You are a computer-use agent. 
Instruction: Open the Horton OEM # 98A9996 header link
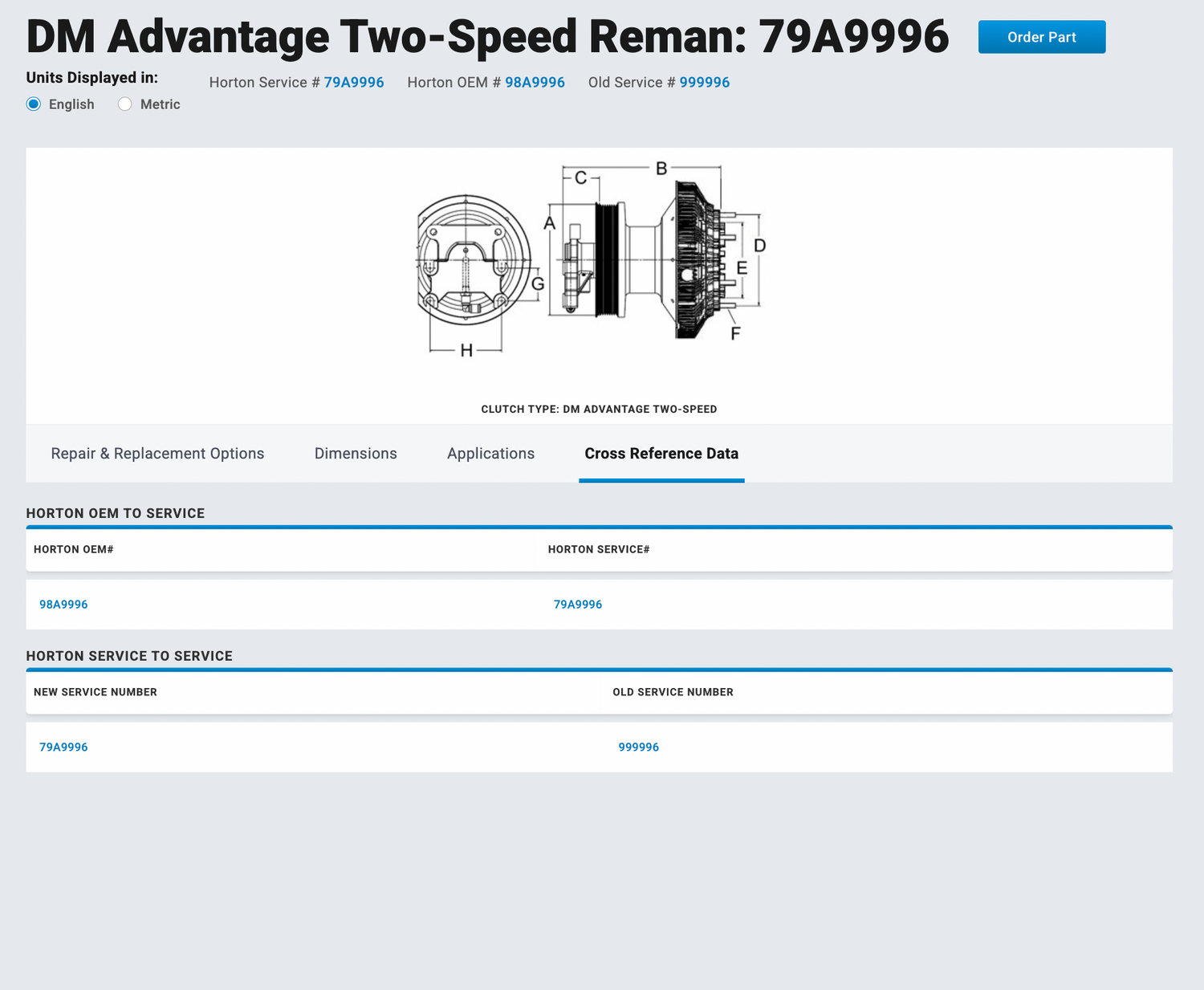pyautogui.click(x=535, y=83)
